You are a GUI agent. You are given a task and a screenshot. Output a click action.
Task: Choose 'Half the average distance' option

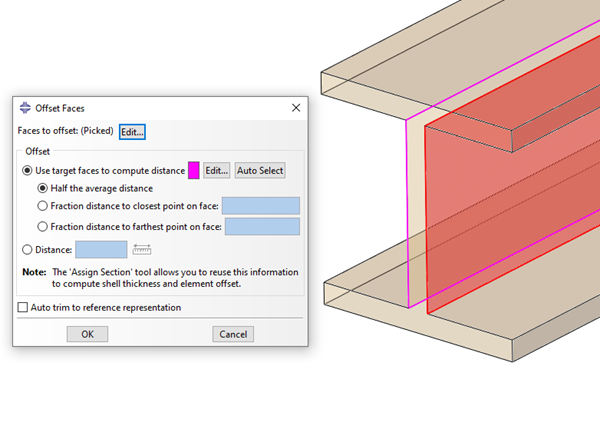pyautogui.click(x=43, y=188)
